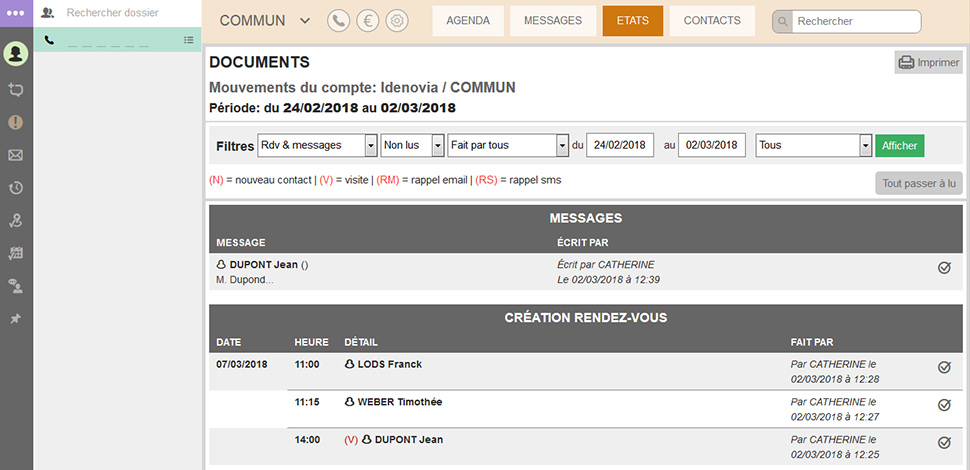Screen dimensions: 970x470
Task: Click the 11:15 time cell
Action: coord(307,402)
